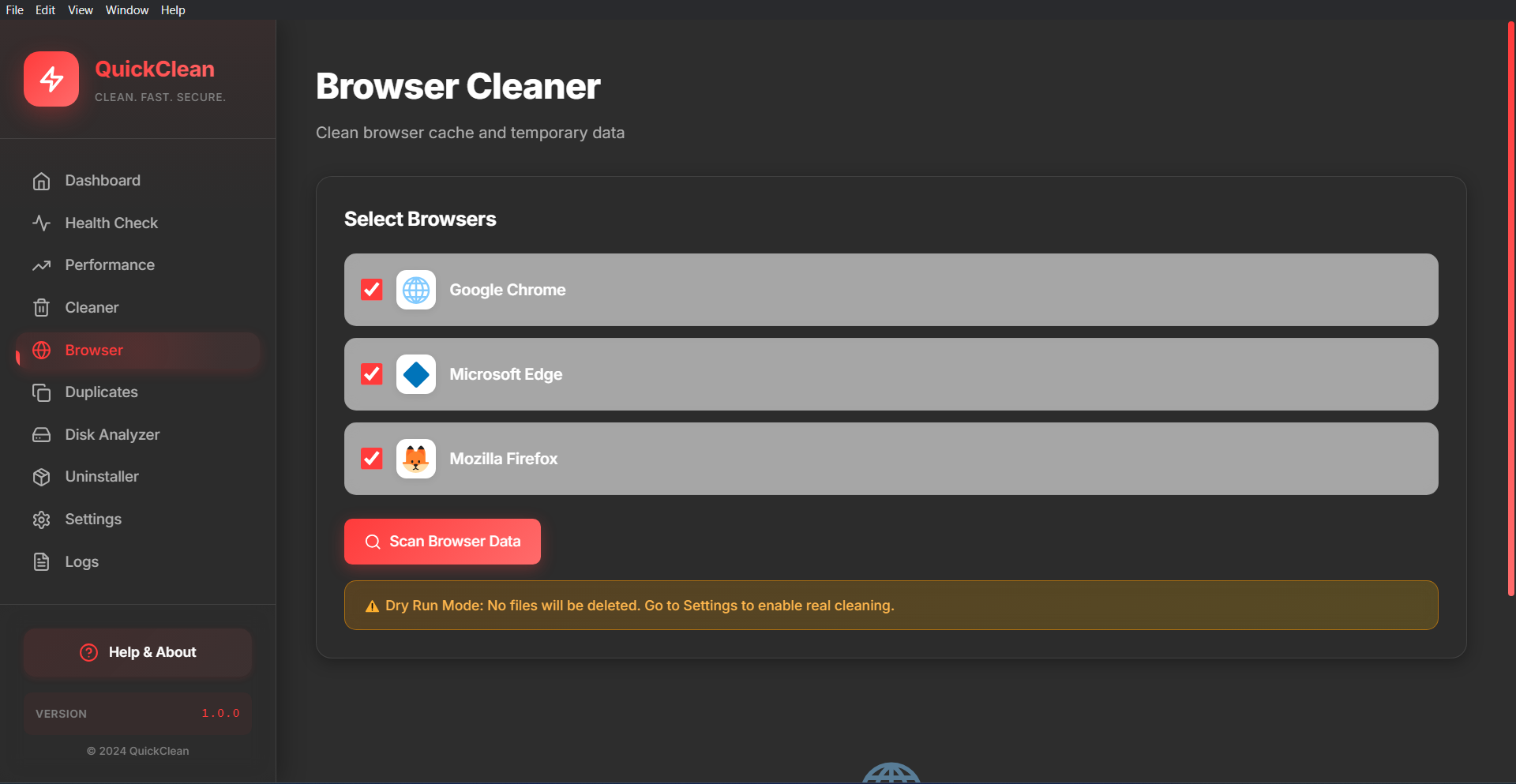Viewport: 1516px width, 784px height.
Task: Open the Dashboard section in sidebar
Action: [x=101, y=180]
